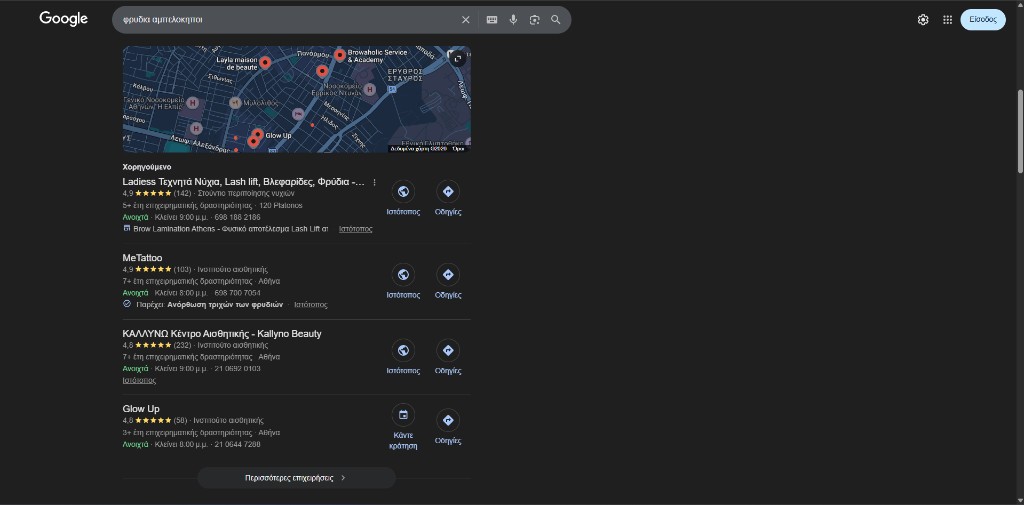Click the Χορηγούμενο sponsored label
The height and width of the screenshot is (505, 1024).
147,167
